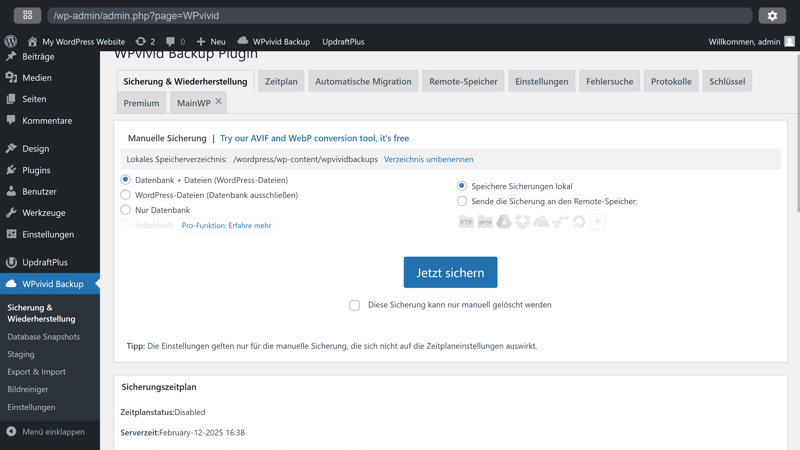The height and width of the screenshot is (450, 800).
Task: Select Sende die Sicherung an den Remote-Speicher
Action: (462, 201)
